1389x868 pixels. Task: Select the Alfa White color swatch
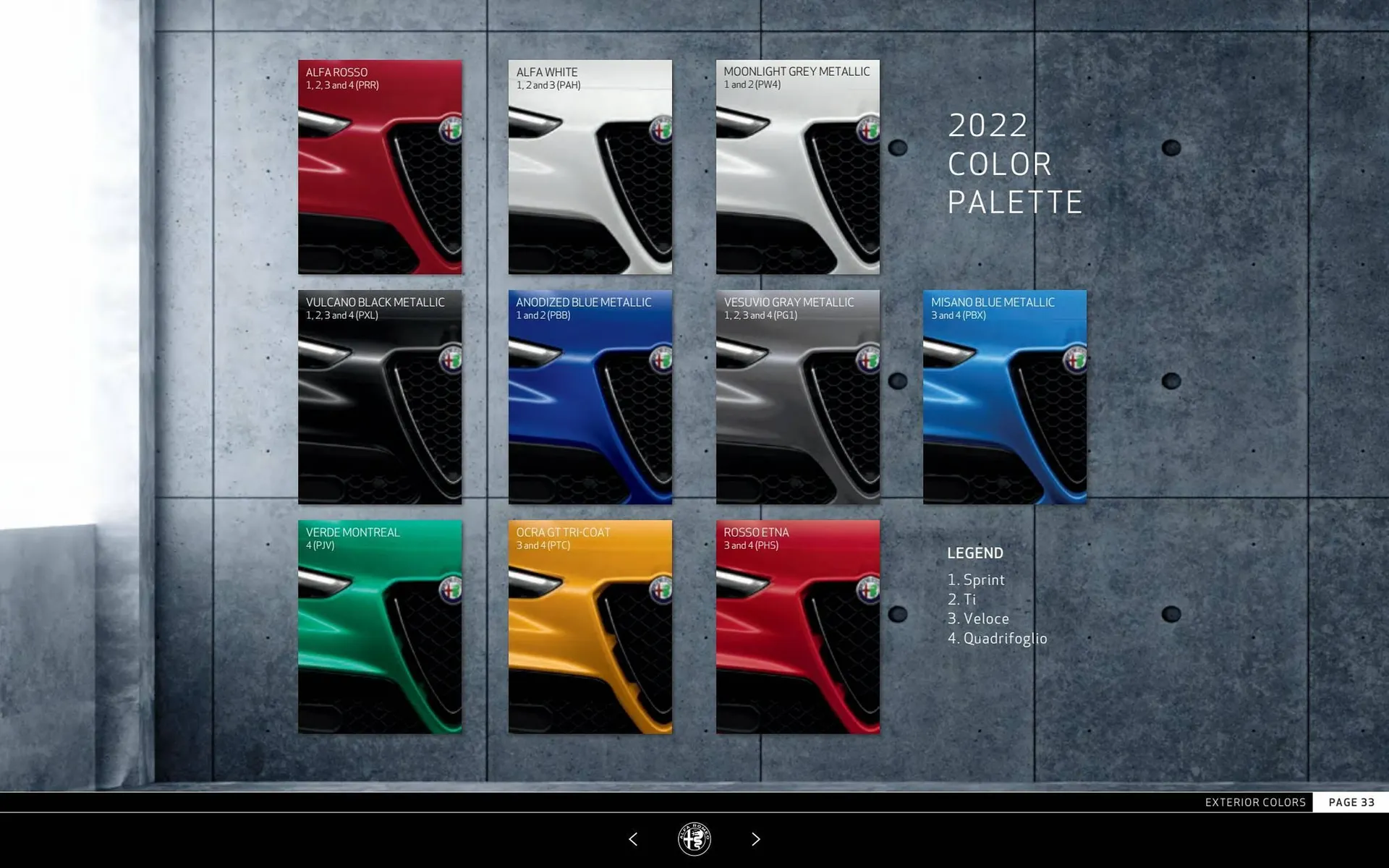tap(590, 167)
